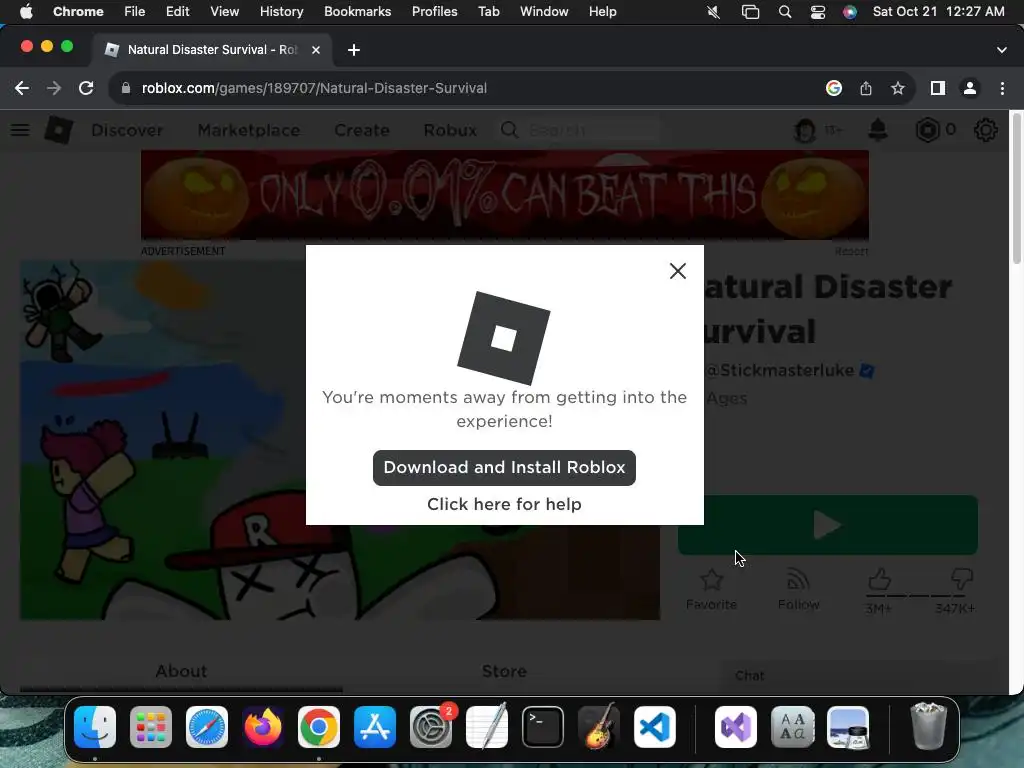Open a new Chrome tab
1024x768 pixels.
353,50
